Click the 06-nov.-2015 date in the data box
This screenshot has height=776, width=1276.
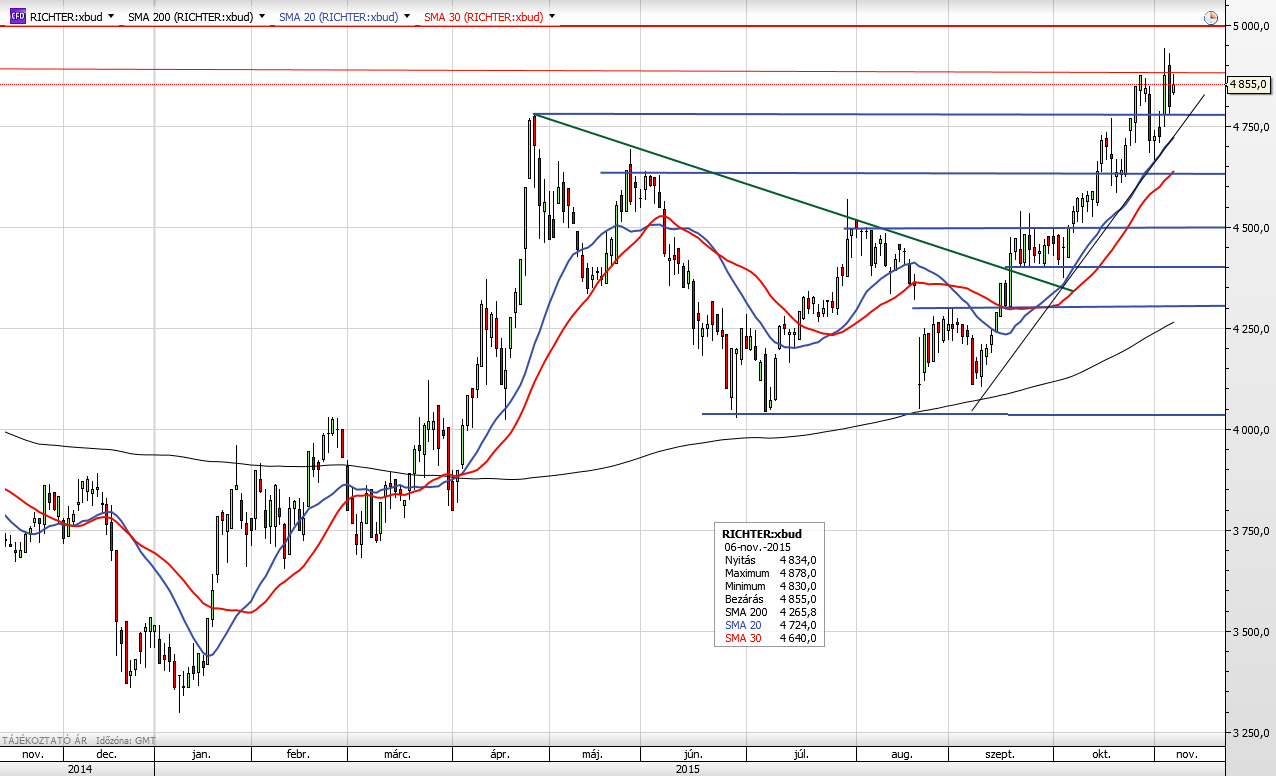(x=757, y=547)
